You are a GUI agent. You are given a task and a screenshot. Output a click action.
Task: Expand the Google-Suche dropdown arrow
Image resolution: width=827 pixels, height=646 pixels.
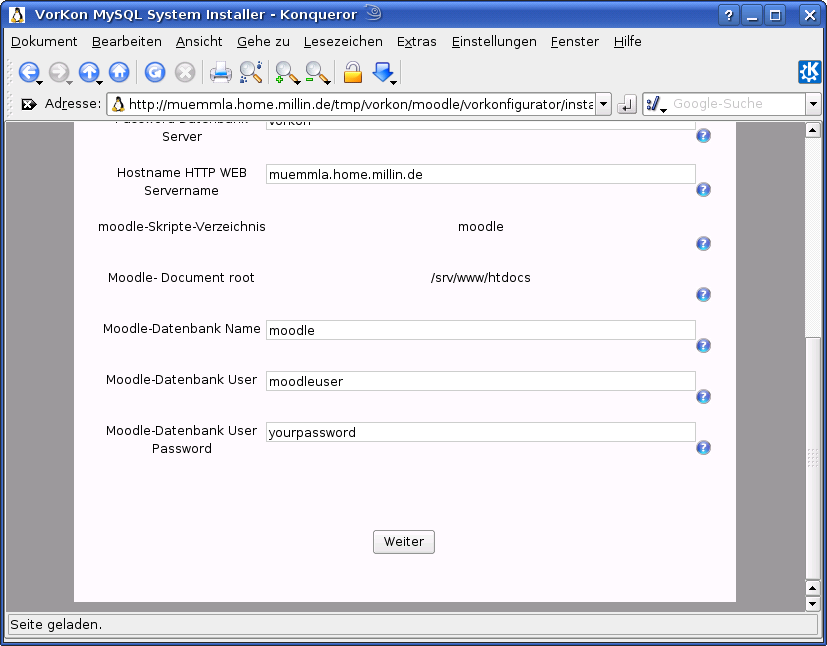tap(813, 104)
